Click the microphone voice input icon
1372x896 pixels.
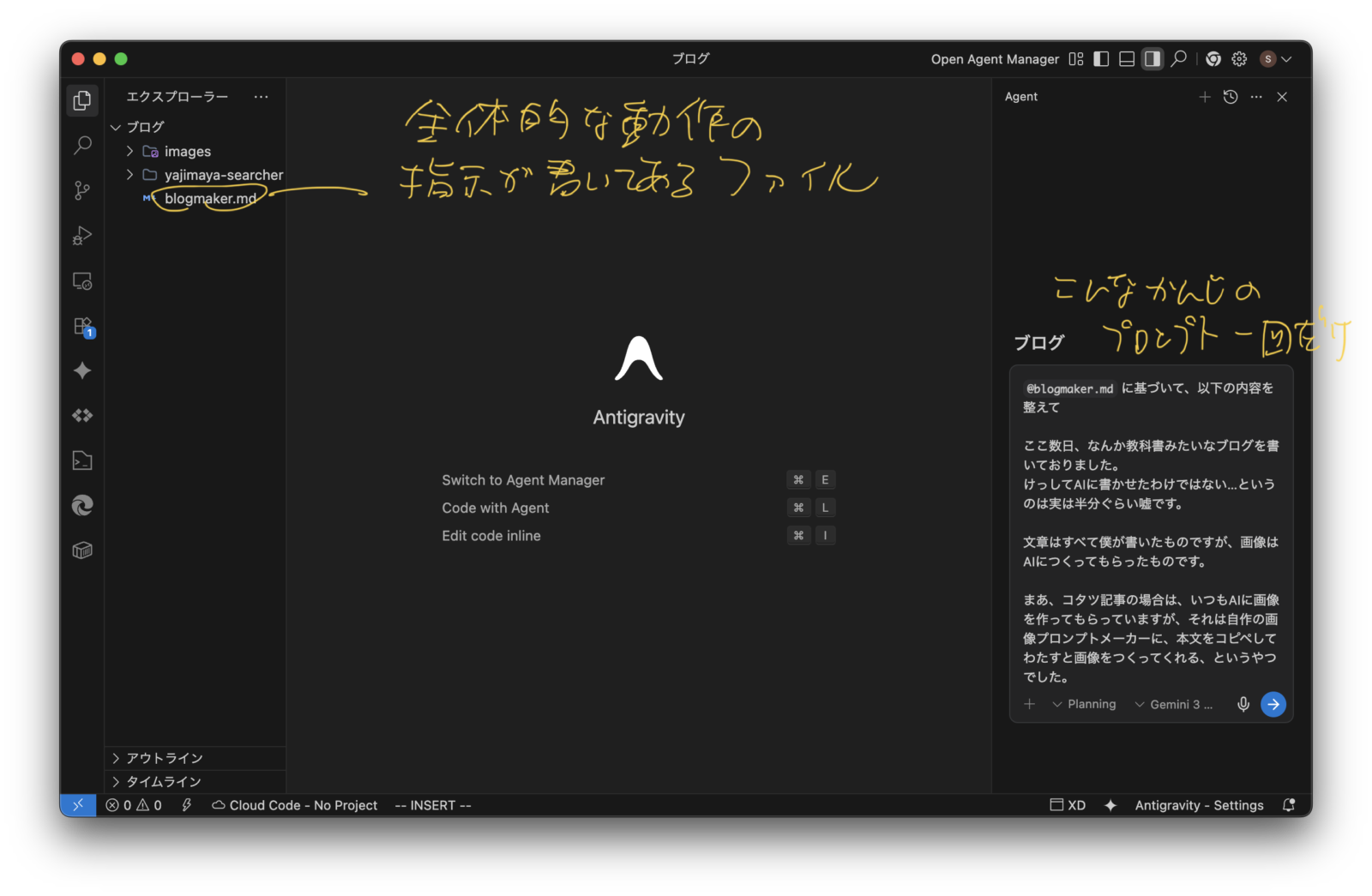tap(1243, 704)
